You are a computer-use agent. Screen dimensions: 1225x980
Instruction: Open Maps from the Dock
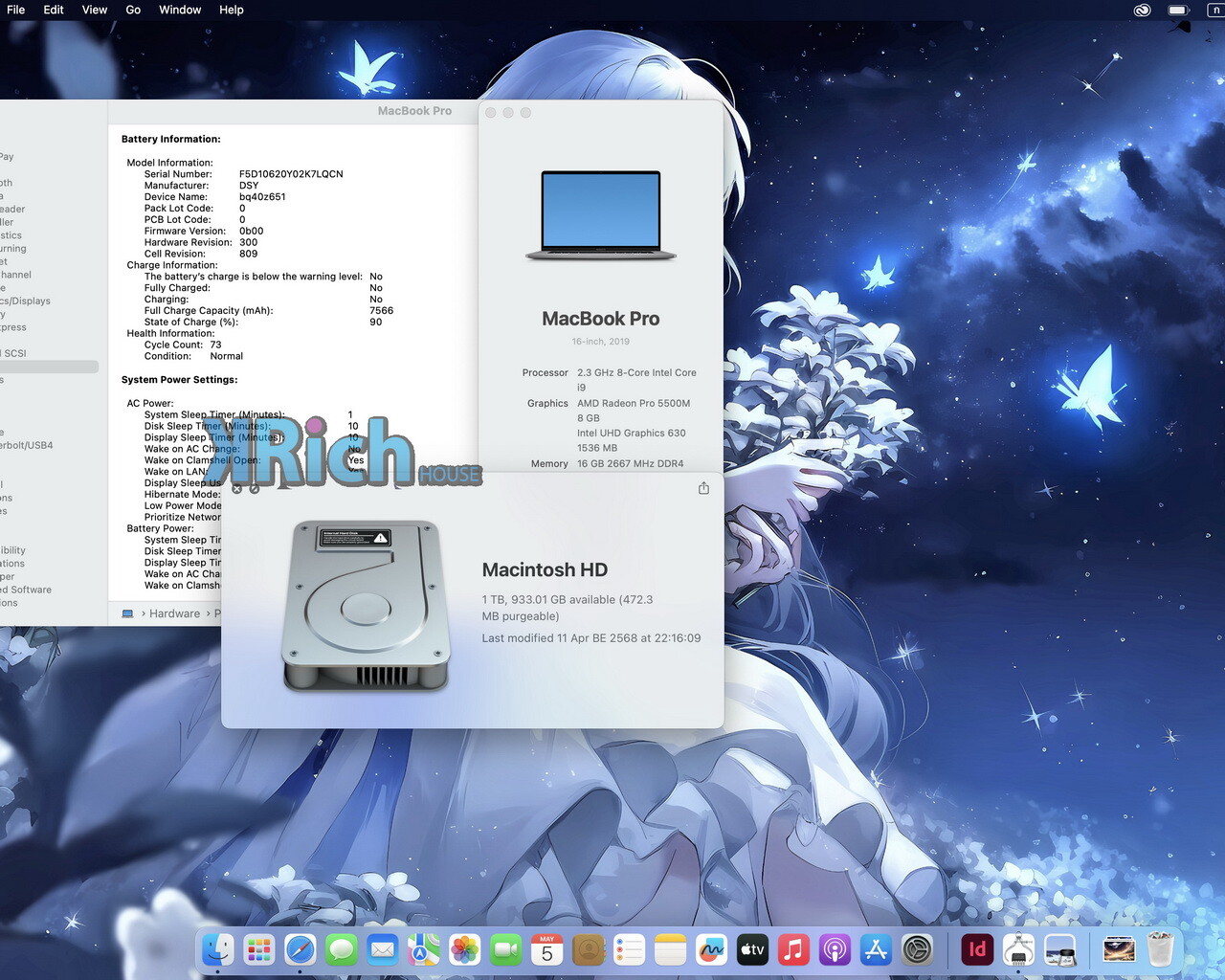(x=423, y=950)
